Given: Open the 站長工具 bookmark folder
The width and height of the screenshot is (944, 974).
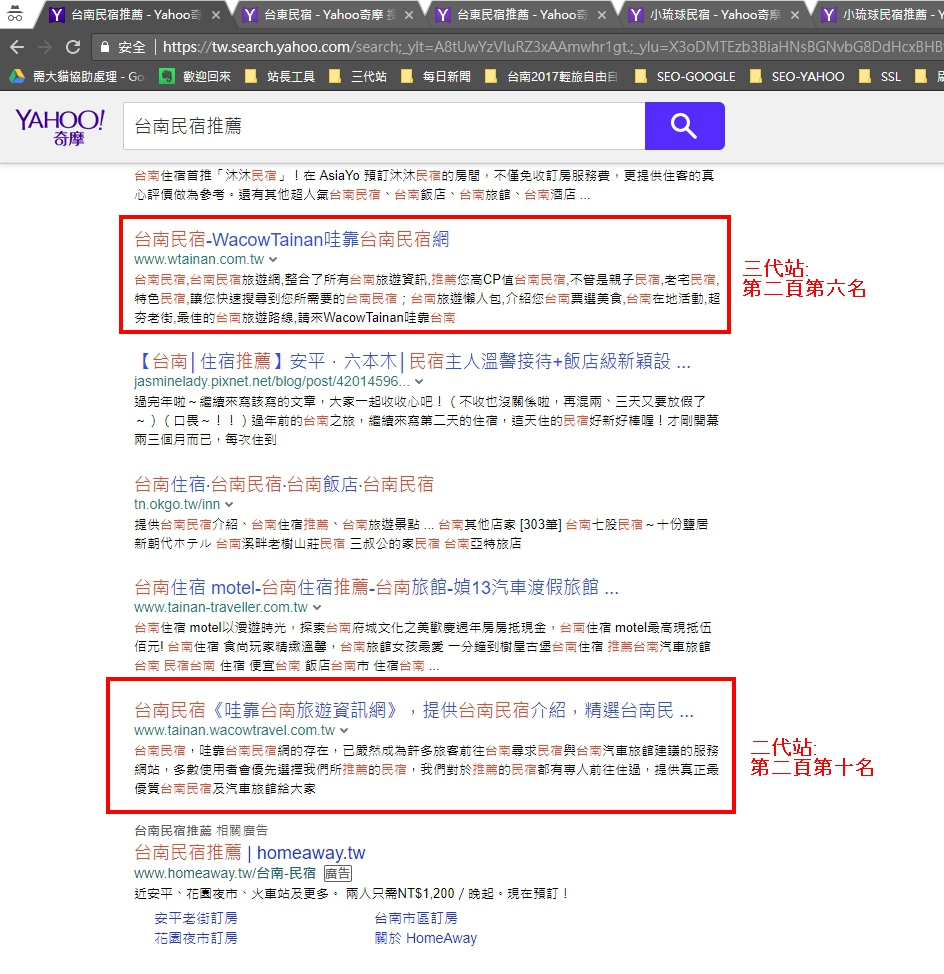Looking at the screenshot, I should [280, 76].
